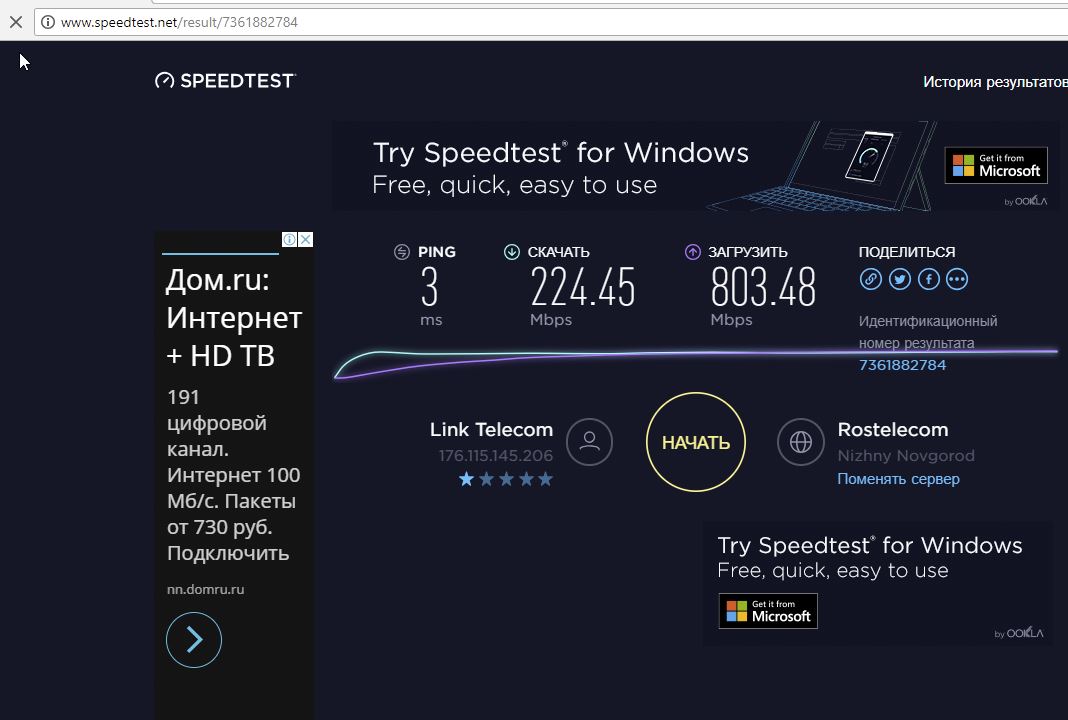This screenshot has height=720, width=1068.
Task: Click the Speedtest logo
Action: [x=225, y=80]
